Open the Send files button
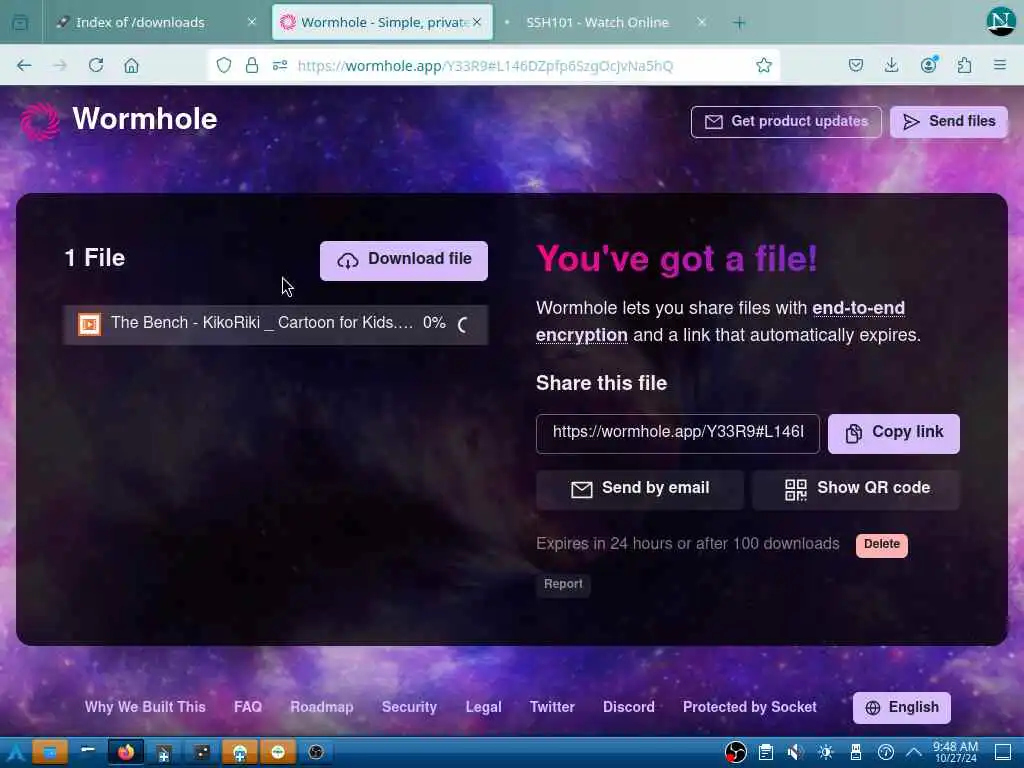Screen dimensions: 1024x768 pos(948,121)
